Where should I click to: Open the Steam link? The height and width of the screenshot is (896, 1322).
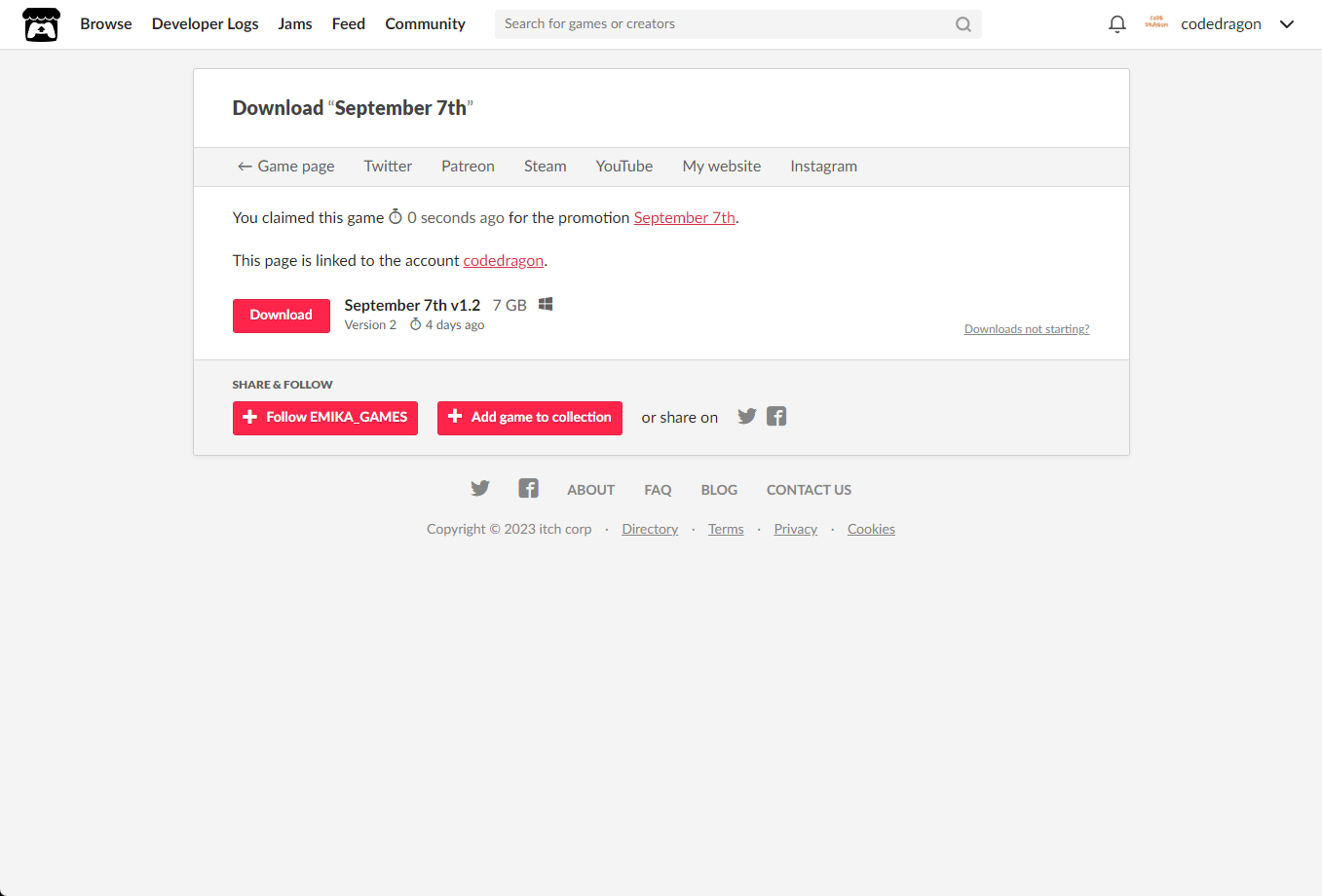(546, 167)
